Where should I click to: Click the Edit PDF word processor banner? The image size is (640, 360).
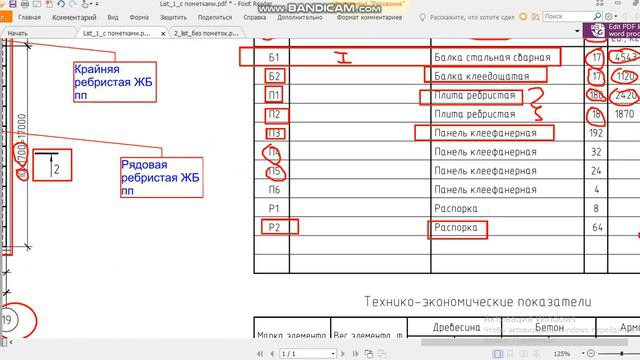click(611, 30)
